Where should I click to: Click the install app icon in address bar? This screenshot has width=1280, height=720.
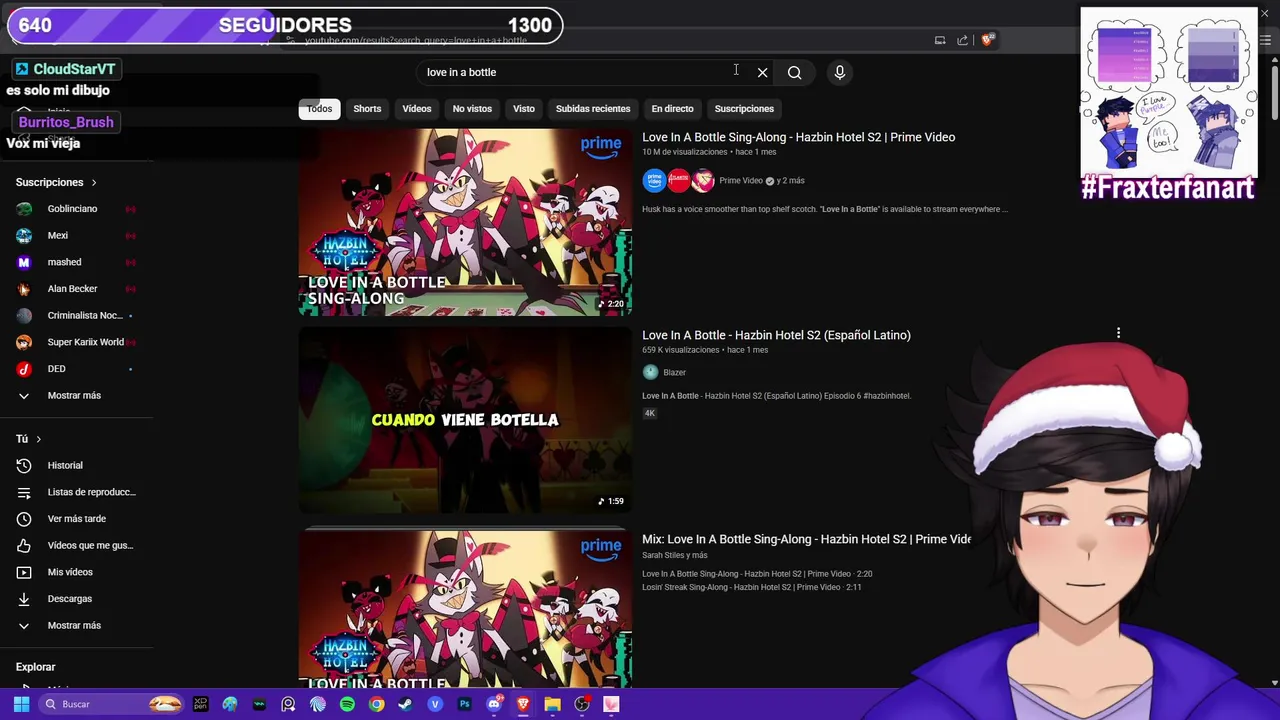[x=940, y=40]
